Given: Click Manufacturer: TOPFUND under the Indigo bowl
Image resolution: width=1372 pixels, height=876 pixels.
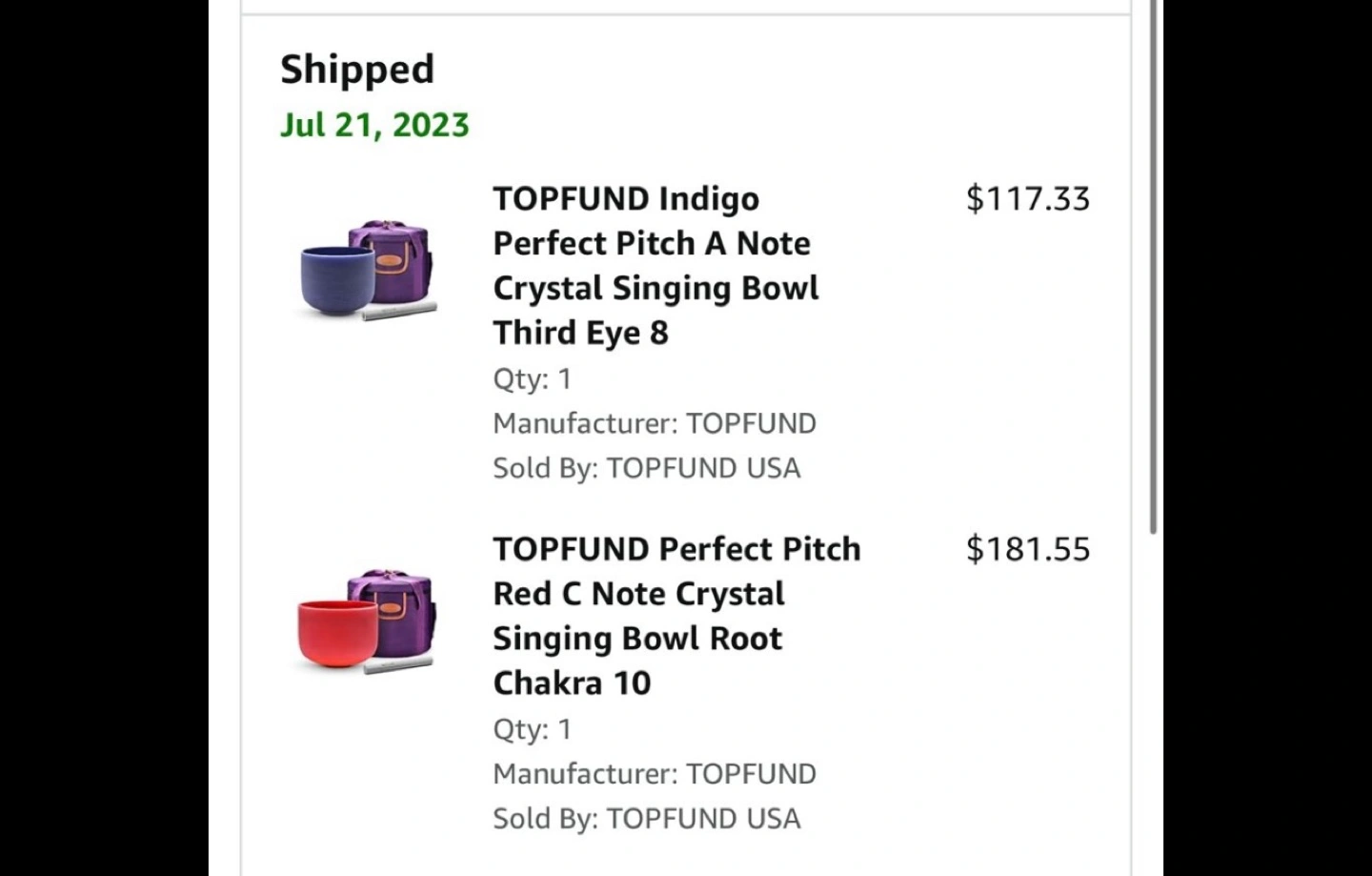Looking at the screenshot, I should click(655, 423).
